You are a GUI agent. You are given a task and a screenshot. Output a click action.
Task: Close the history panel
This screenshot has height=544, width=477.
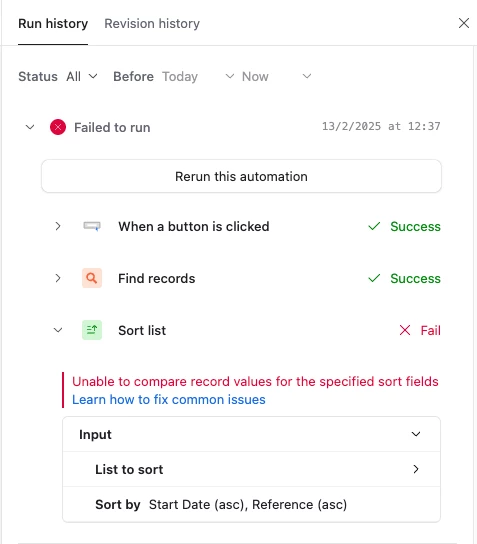tap(464, 23)
